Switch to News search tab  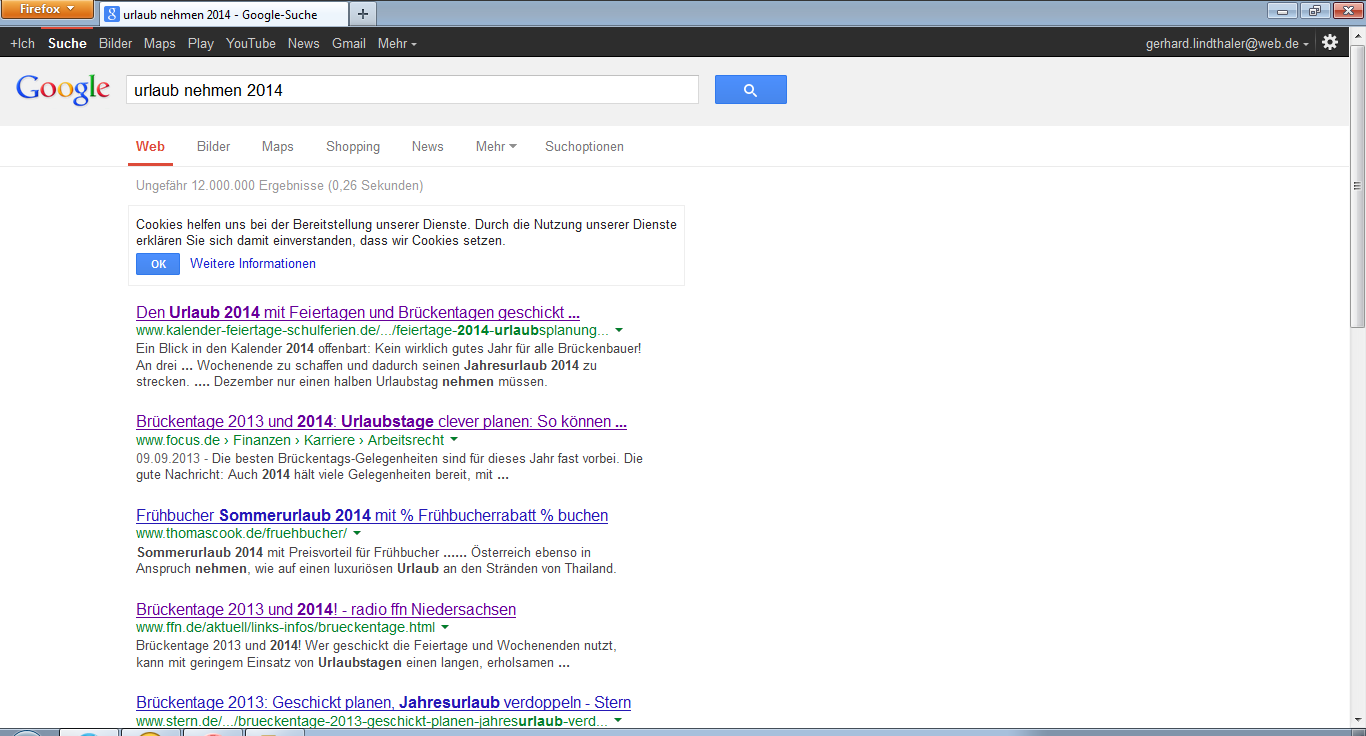pos(427,146)
